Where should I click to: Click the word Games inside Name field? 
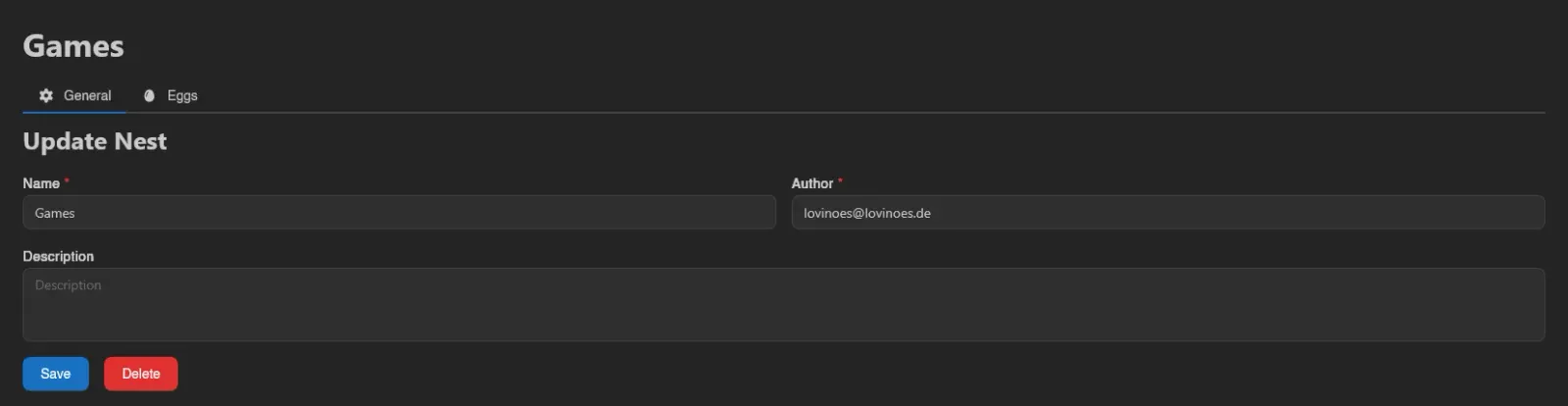[x=55, y=213]
